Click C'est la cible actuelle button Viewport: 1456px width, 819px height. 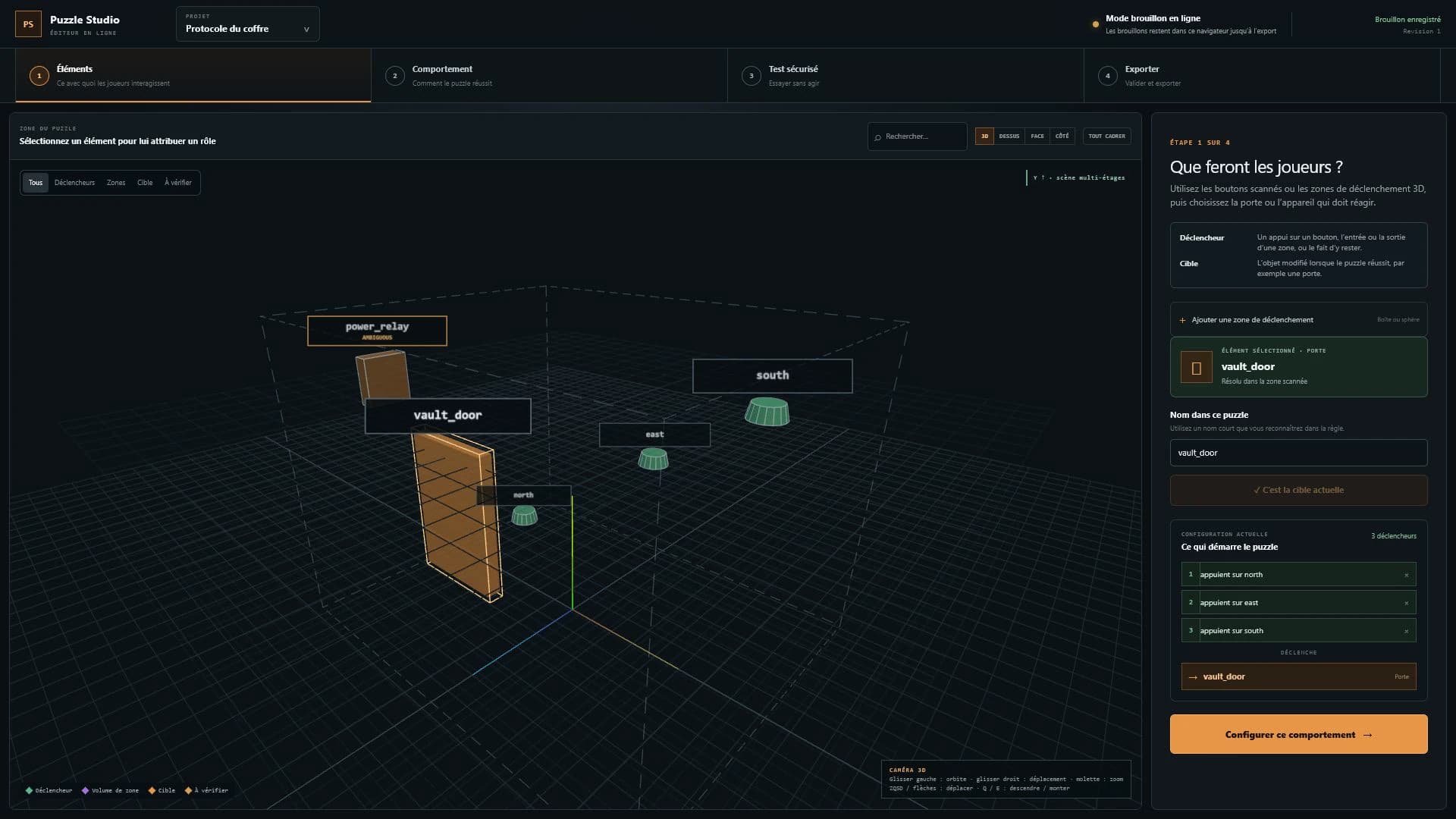point(1298,490)
